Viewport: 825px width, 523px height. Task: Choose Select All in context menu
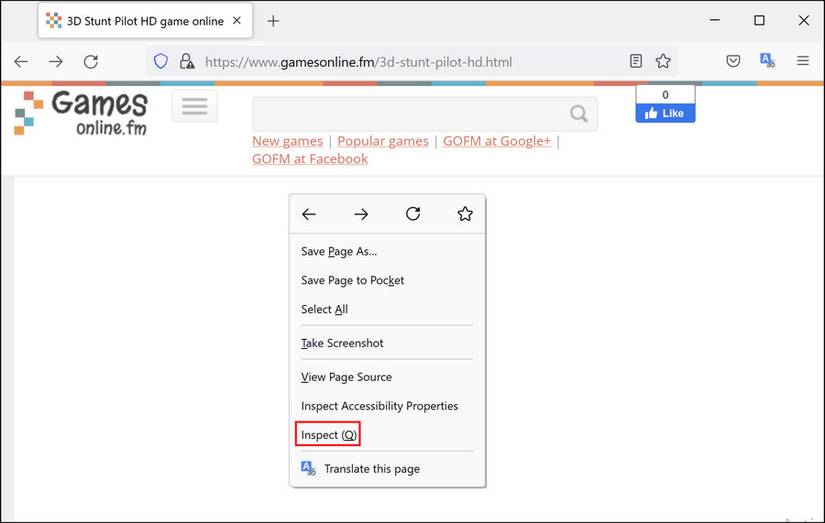pos(387,309)
